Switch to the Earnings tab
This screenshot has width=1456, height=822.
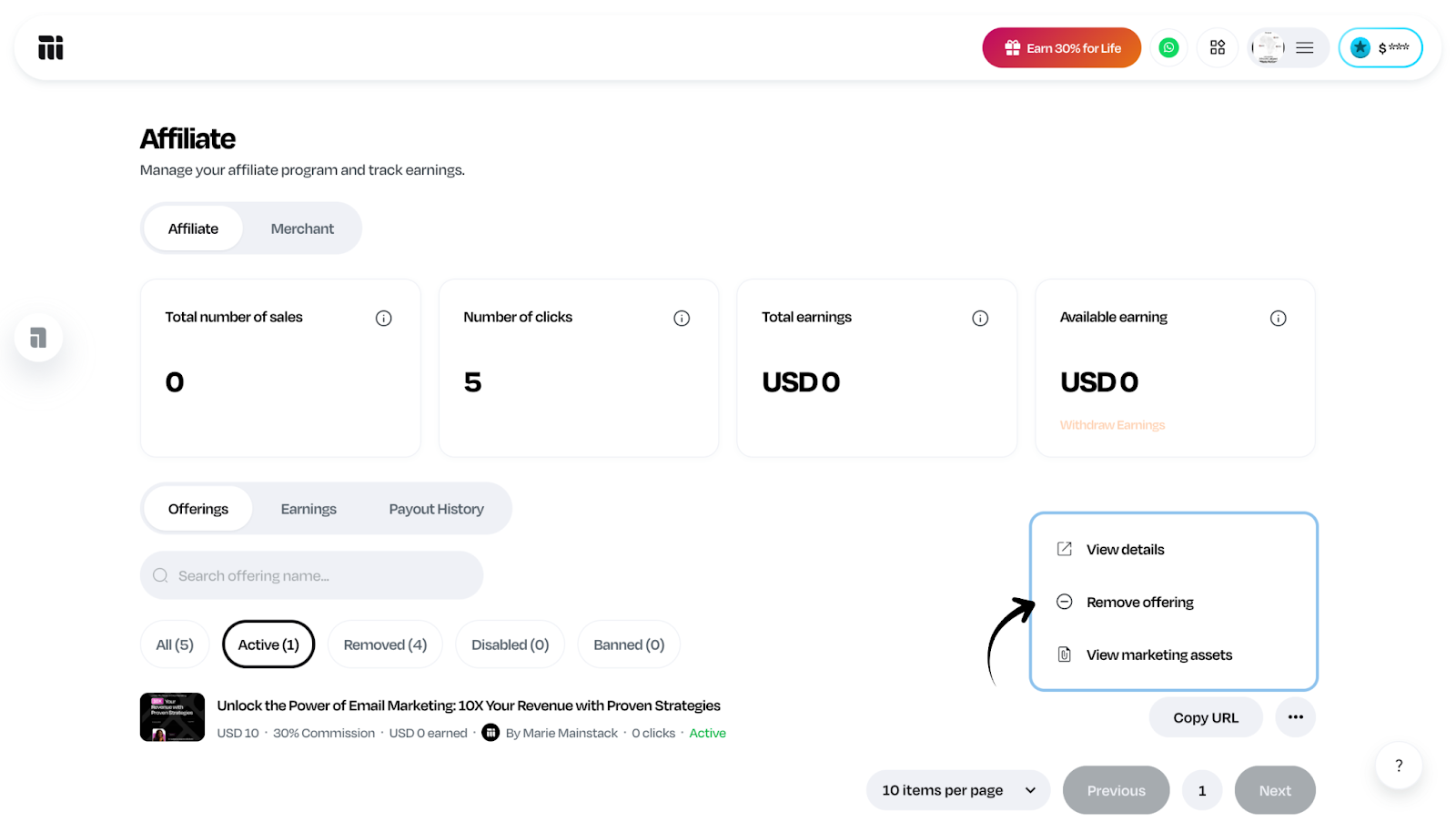tap(308, 509)
